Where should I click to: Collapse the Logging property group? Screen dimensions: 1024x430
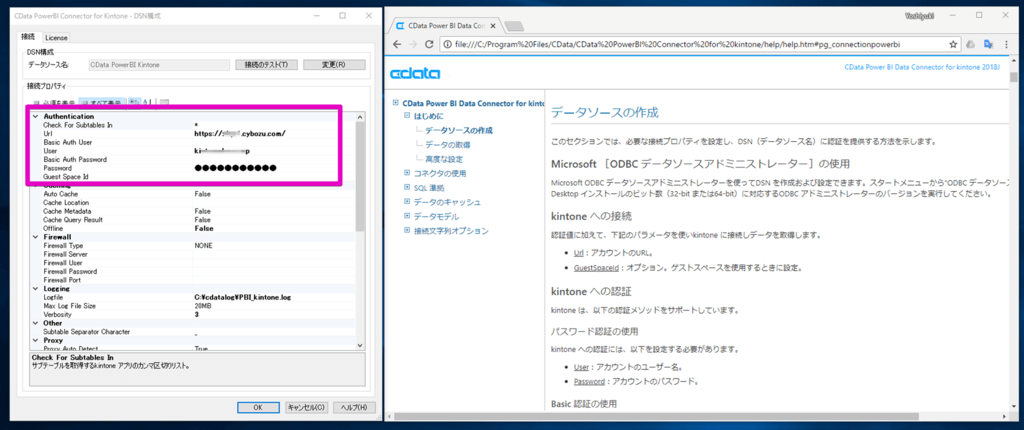tap(35, 288)
